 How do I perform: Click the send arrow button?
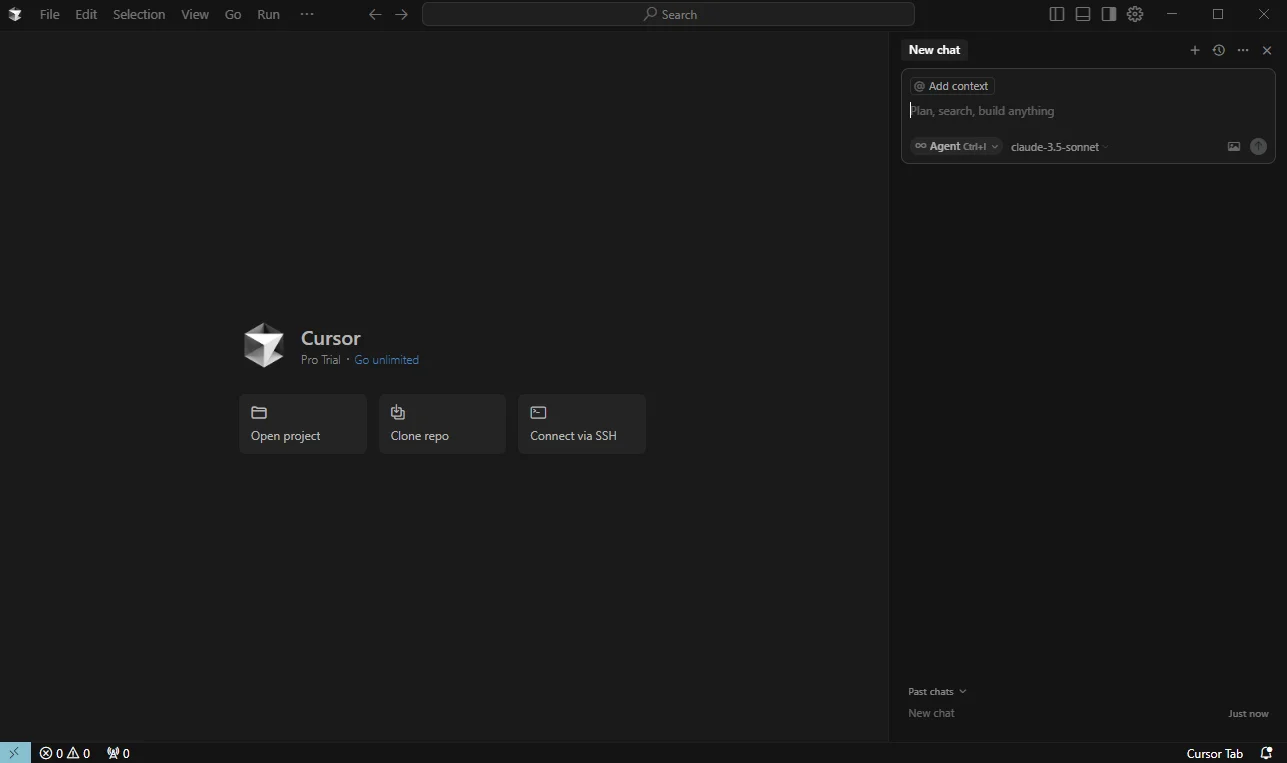(x=1259, y=147)
